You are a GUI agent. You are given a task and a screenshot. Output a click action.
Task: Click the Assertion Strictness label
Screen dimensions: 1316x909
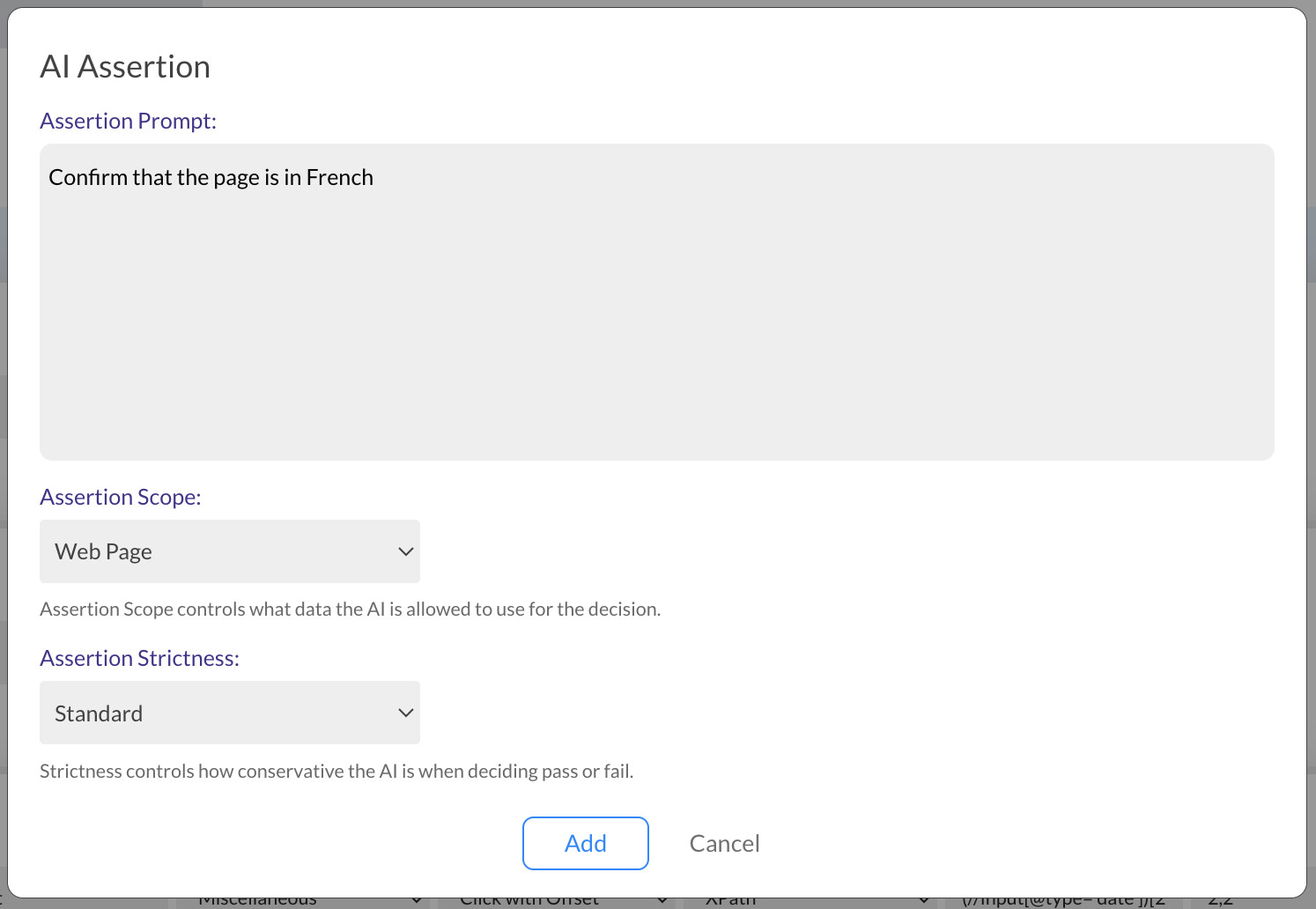click(139, 658)
